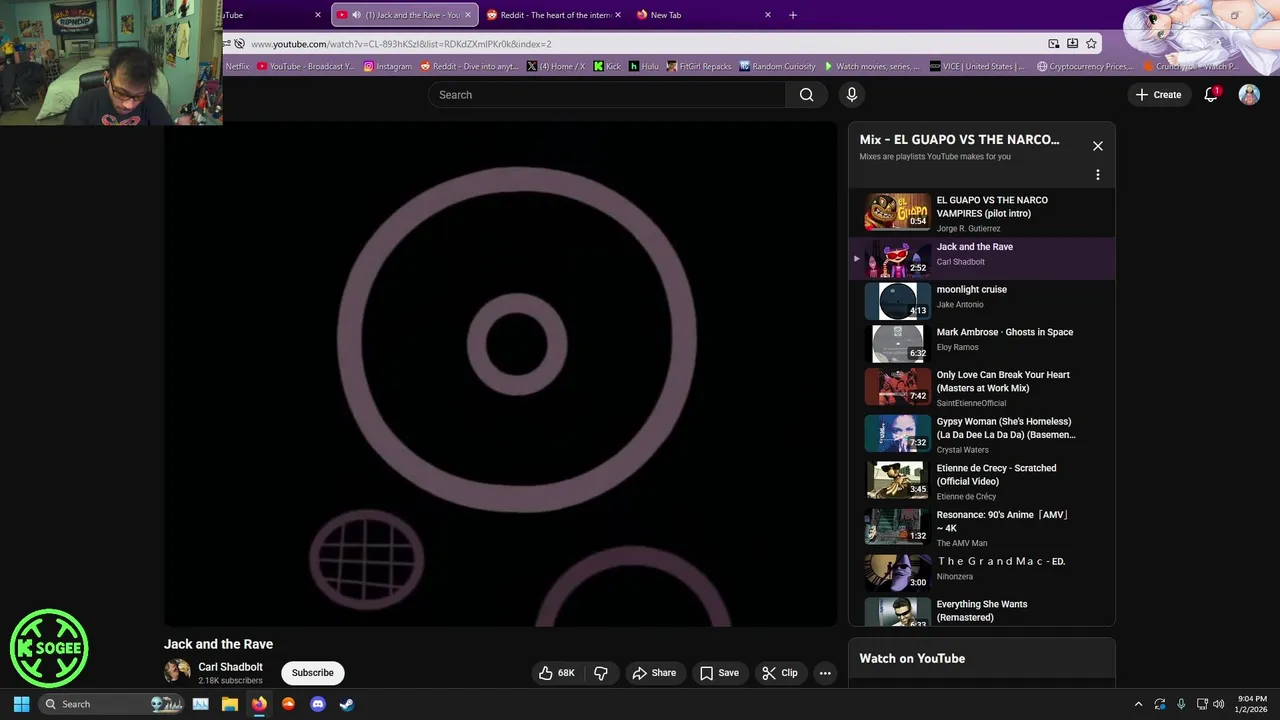Open a new browser tab with plus
Viewport: 1280px width, 720px height.
(793, 15)
